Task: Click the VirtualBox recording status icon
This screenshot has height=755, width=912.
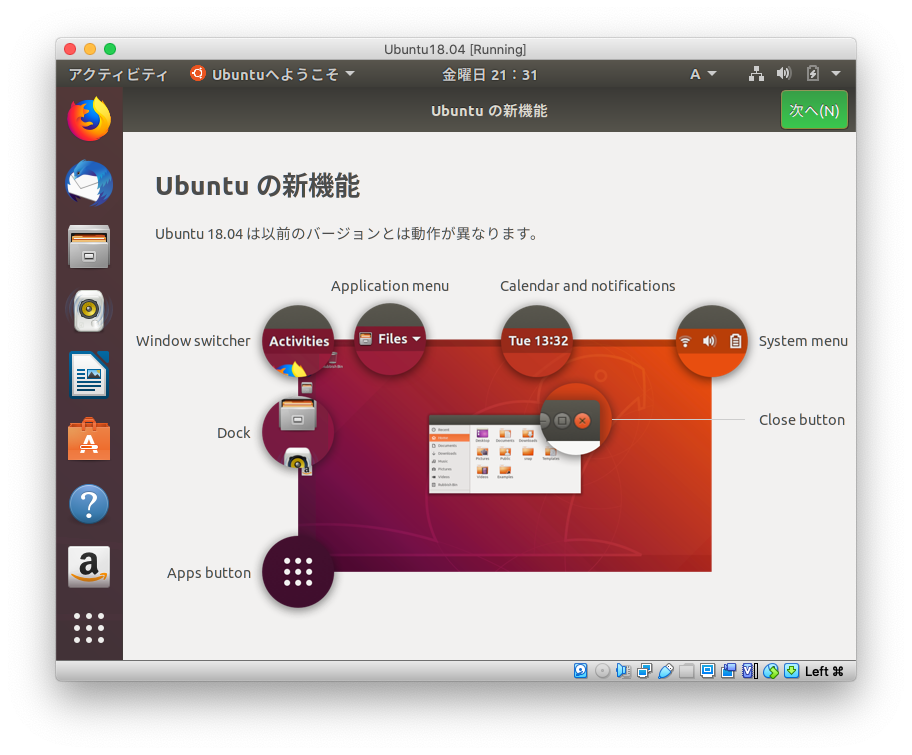Action: 728,671
